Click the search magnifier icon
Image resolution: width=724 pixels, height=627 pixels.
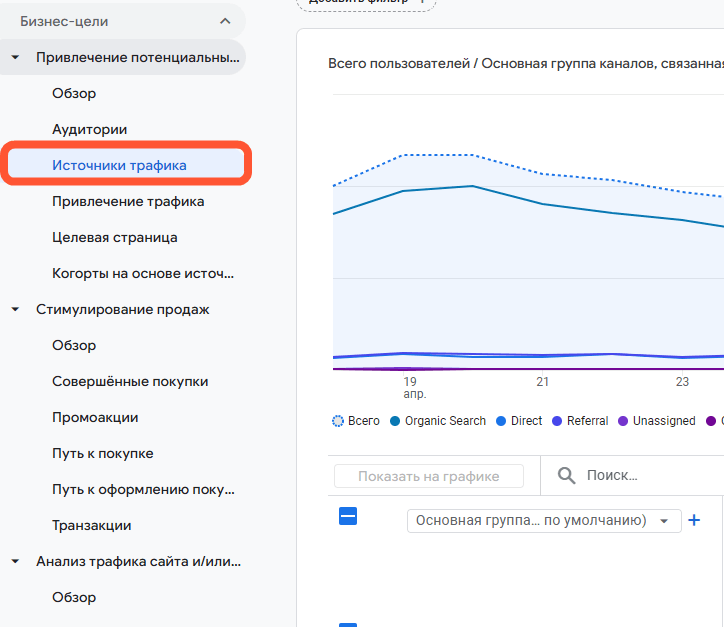567,476
